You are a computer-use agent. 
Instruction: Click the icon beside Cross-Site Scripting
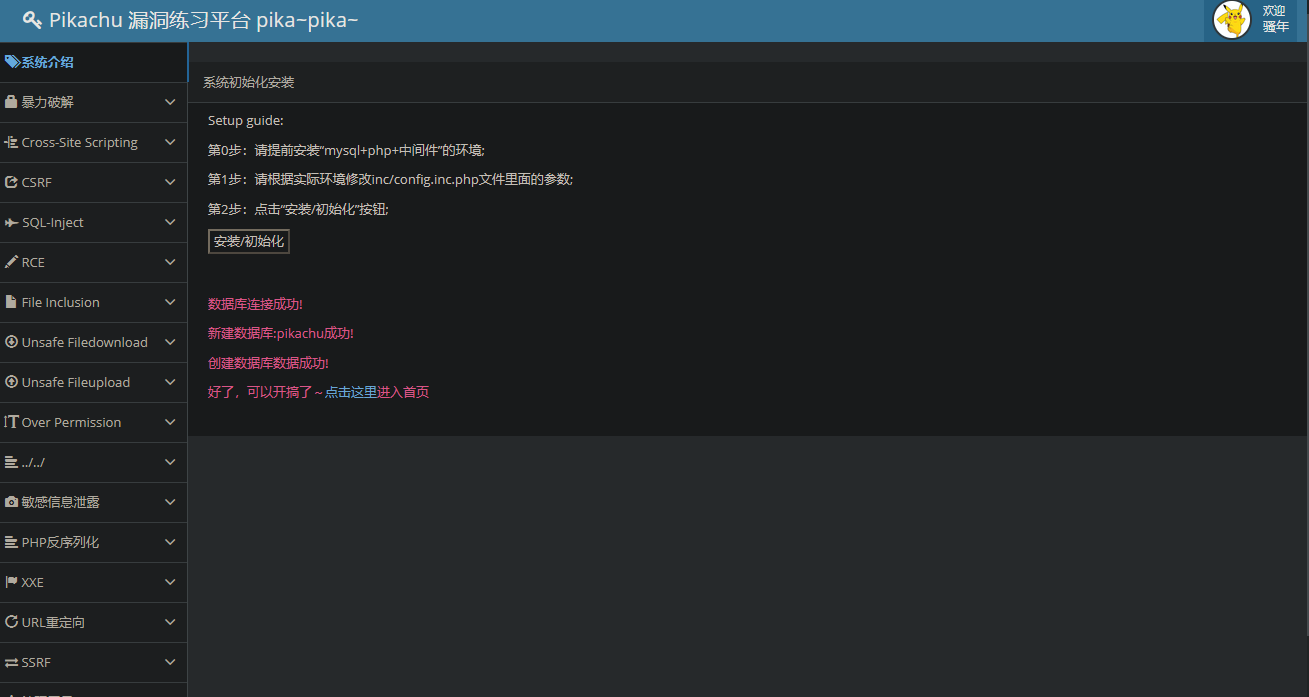[11, 142]
